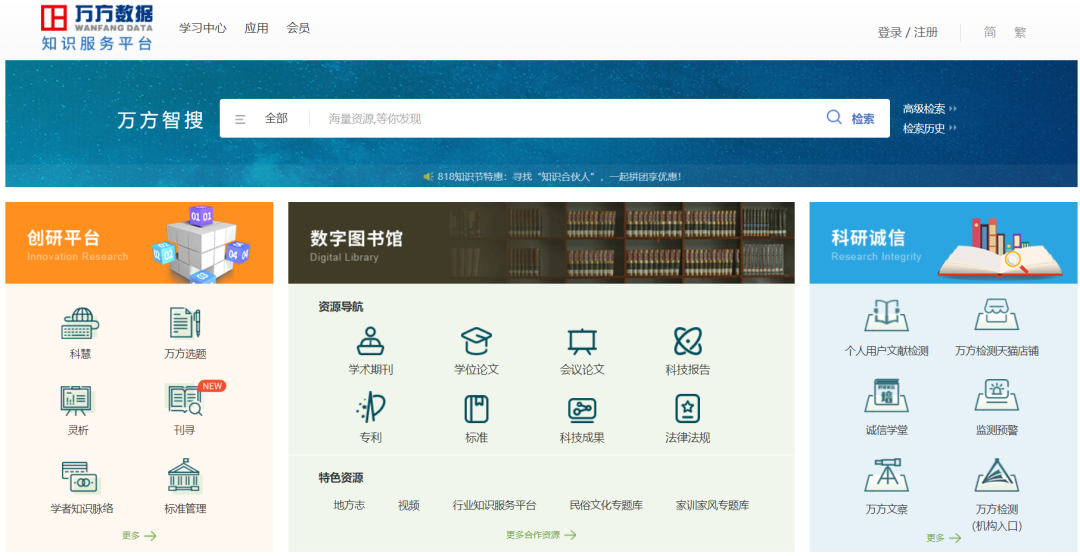Click the 科研诚信 banner
This screenshot has width=1080, height=556.
pyautogui.click(x=944, y=243)
